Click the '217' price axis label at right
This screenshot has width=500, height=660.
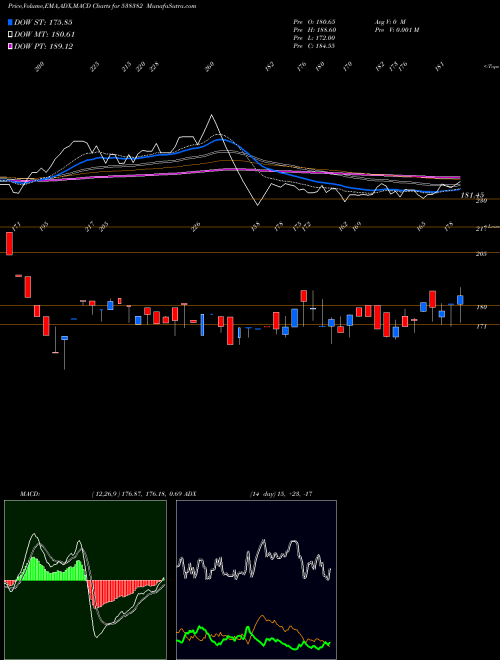482,229
